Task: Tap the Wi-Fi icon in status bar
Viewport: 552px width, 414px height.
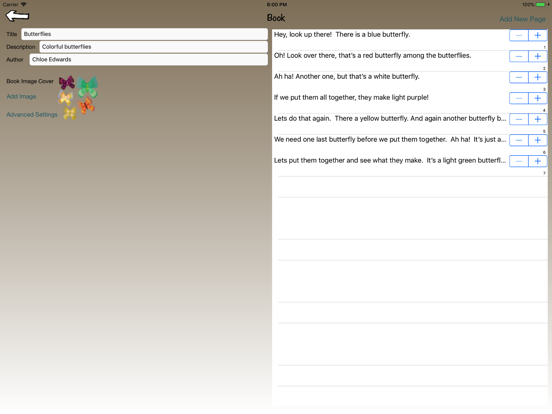Action: point(24,4)
